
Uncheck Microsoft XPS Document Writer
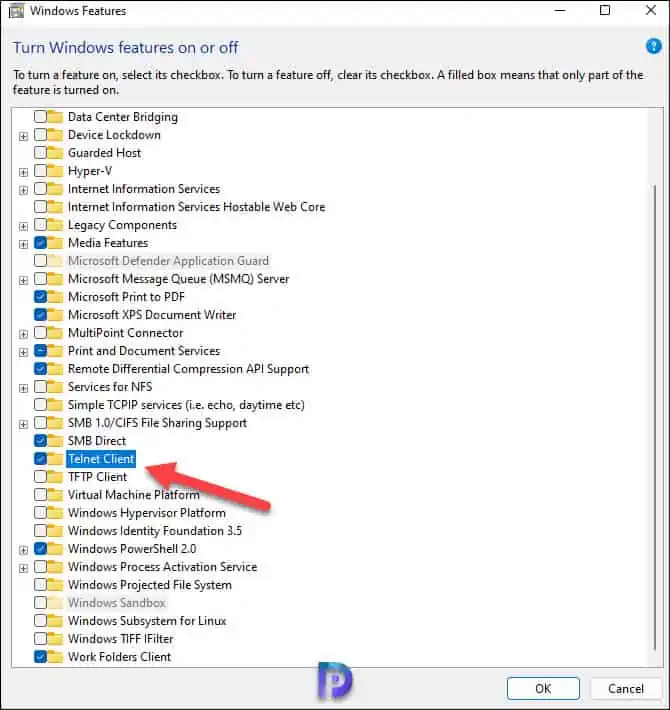(x=40, y=315)
